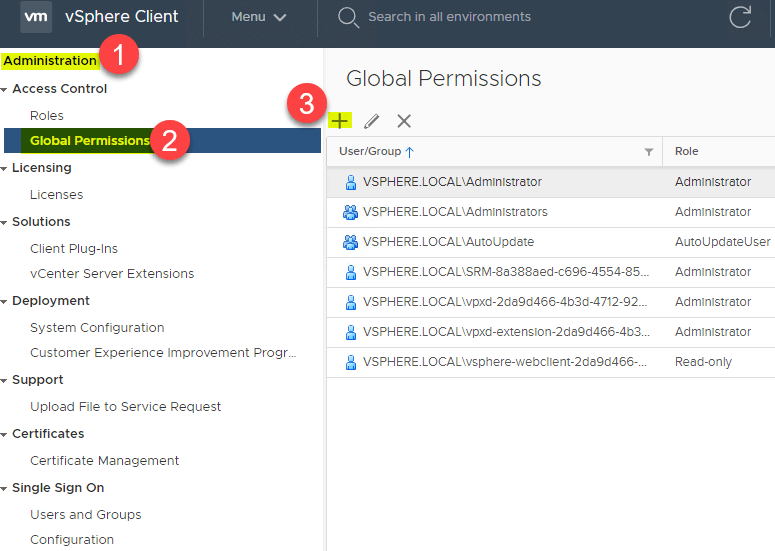Open Licenses page
Screen dimensions: 775x551
[x=56, y=195]
